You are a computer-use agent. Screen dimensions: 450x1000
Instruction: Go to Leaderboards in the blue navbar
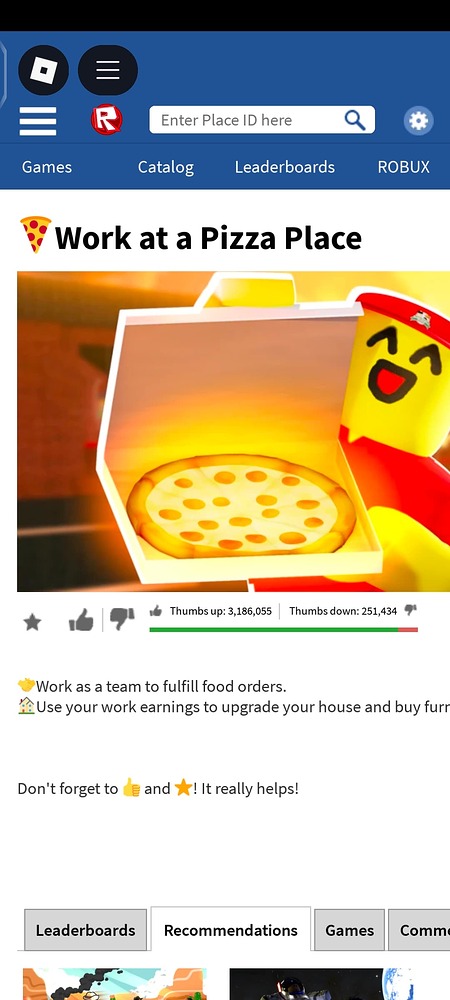pos(284,167)
